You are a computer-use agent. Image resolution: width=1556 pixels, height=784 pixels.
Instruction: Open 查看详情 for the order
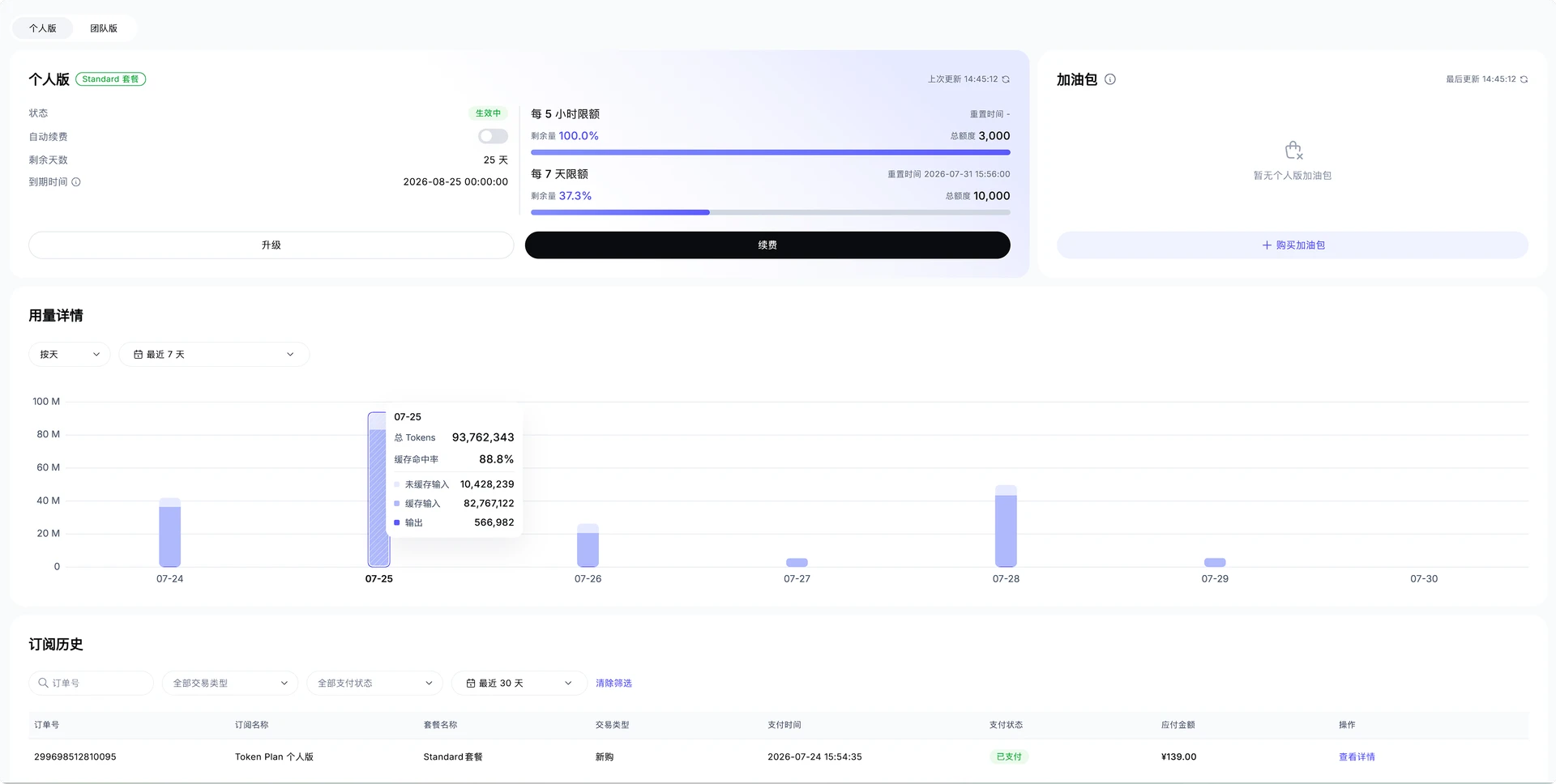[x=1357, y=757]
